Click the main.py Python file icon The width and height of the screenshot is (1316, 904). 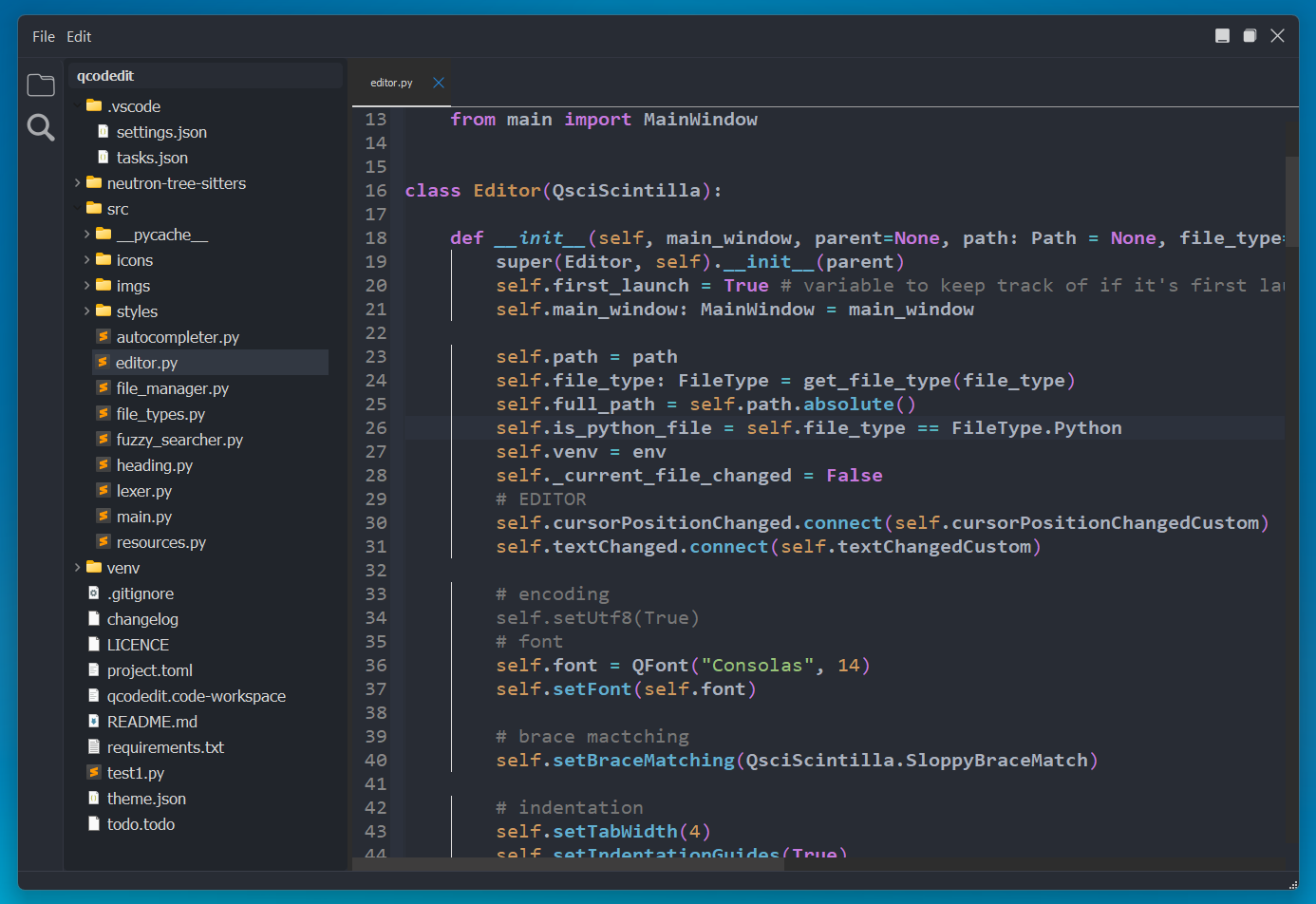tap(103, 516)
